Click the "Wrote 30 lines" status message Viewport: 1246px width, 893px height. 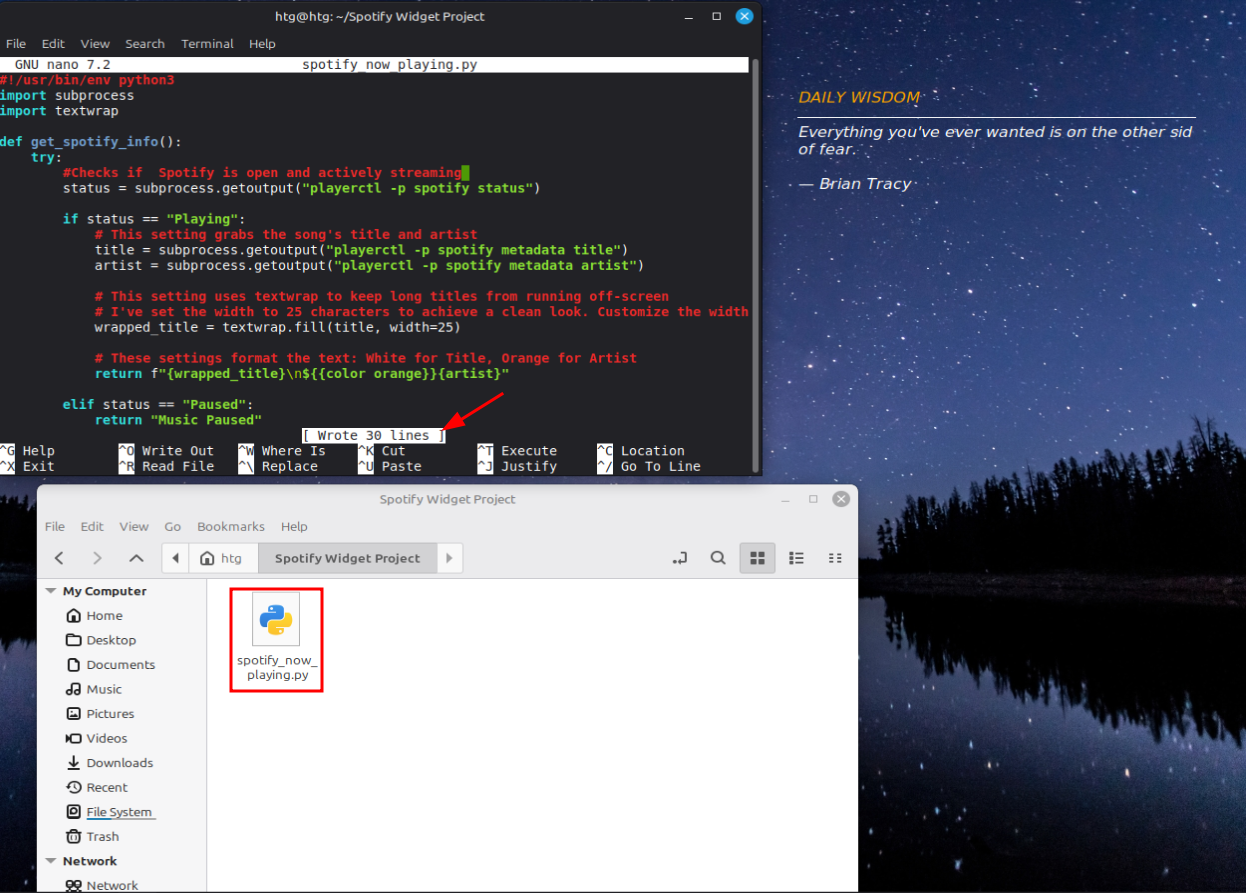pyautogui.click(x=374, y=435)
